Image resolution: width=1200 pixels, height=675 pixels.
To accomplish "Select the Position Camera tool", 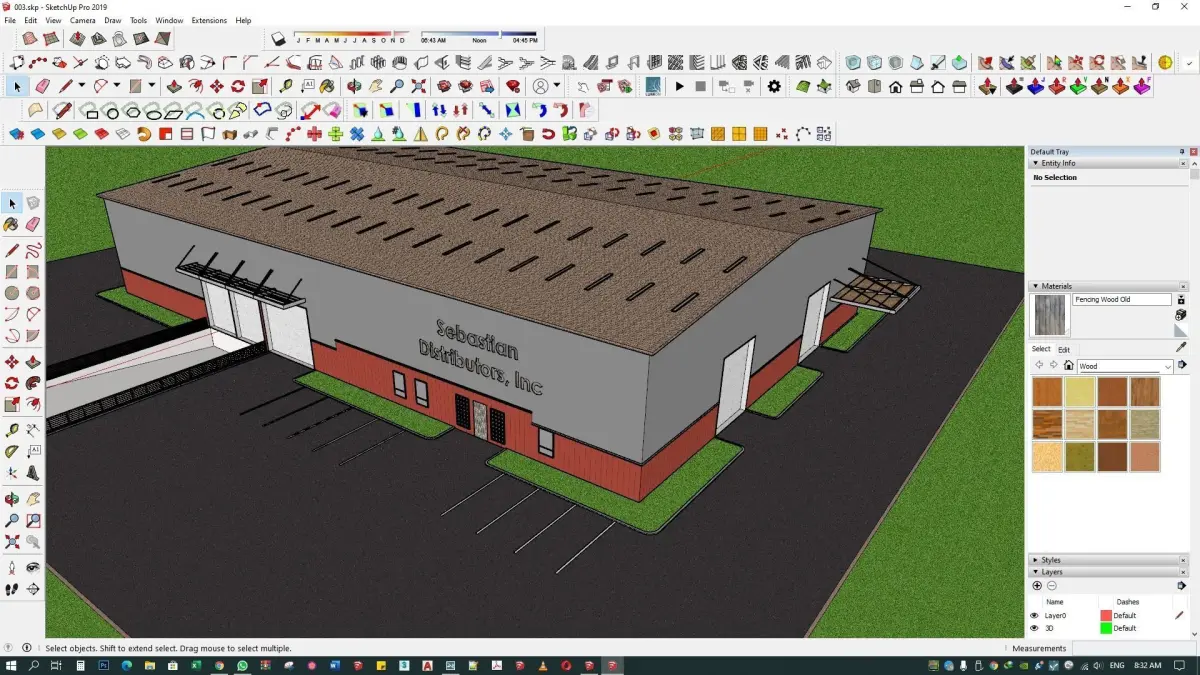I will [12, 568].
